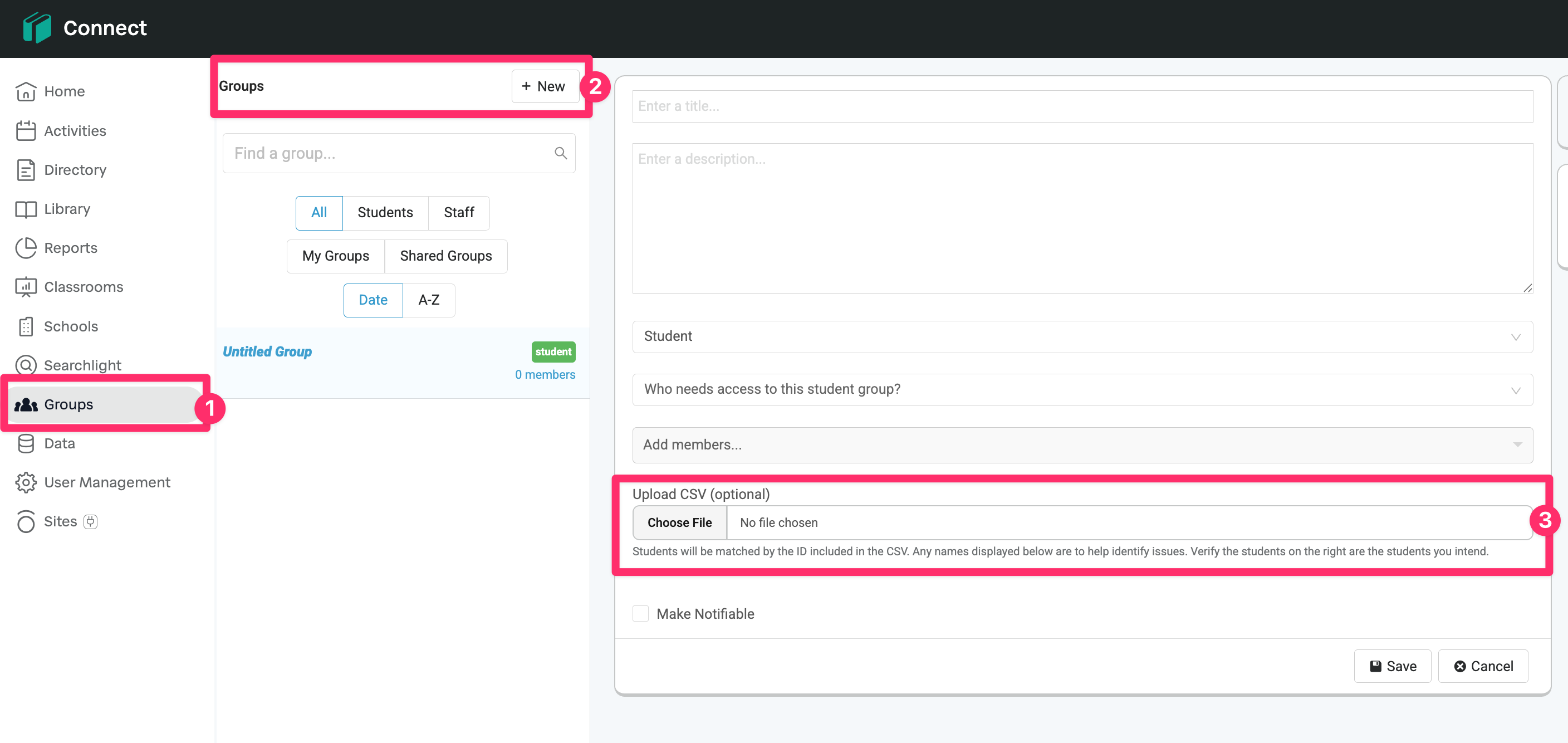Open the Directory panel
Image resolution: width=1568 pixels, height=743 pixels.
[75, 169]
